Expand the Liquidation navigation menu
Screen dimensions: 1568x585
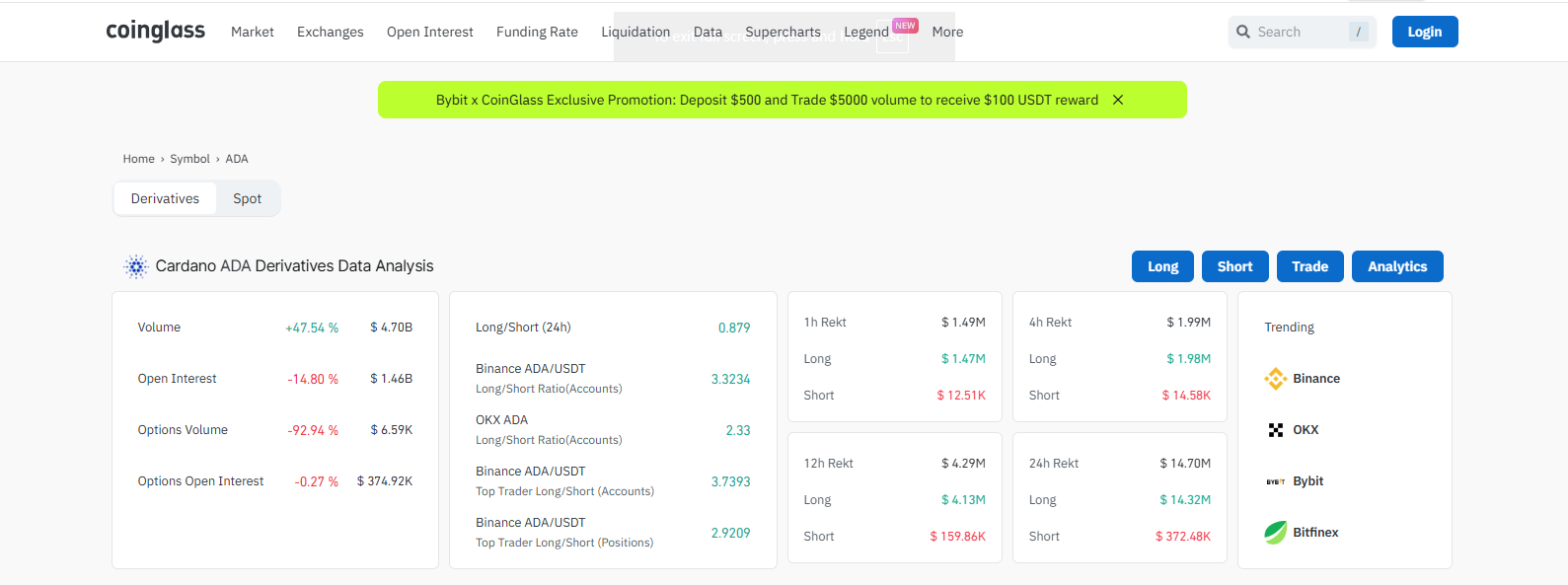635,32
